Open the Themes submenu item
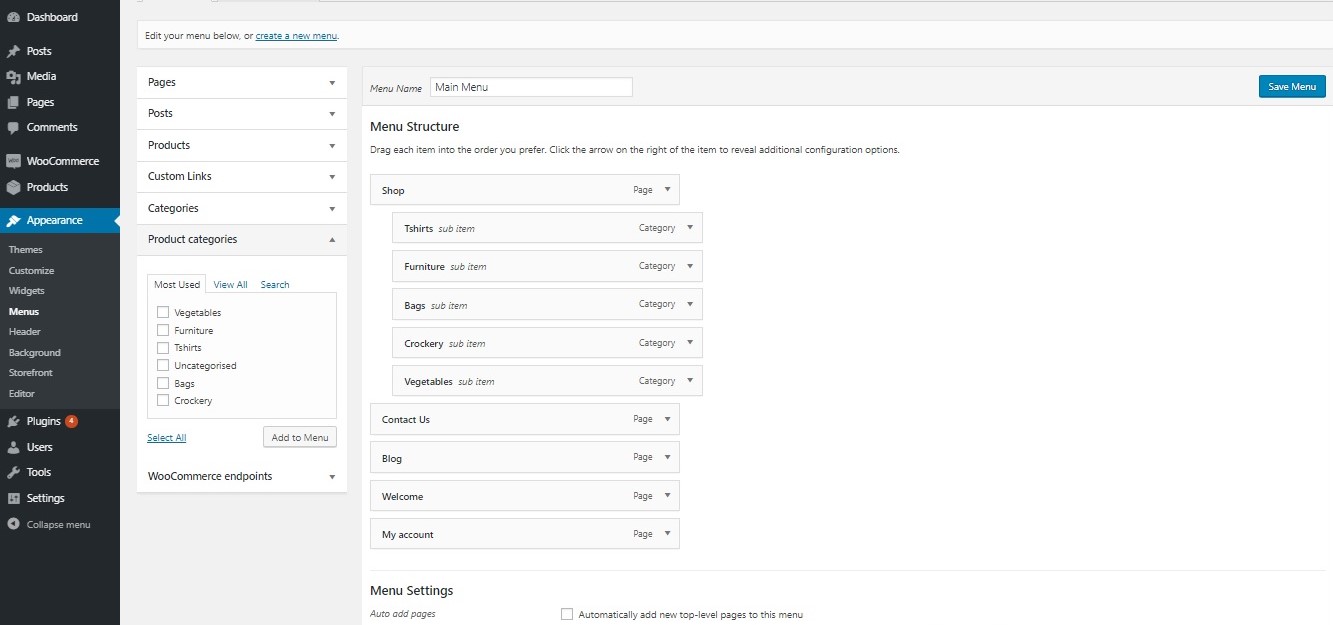1333x625 pixels. [x=26, y=250]
